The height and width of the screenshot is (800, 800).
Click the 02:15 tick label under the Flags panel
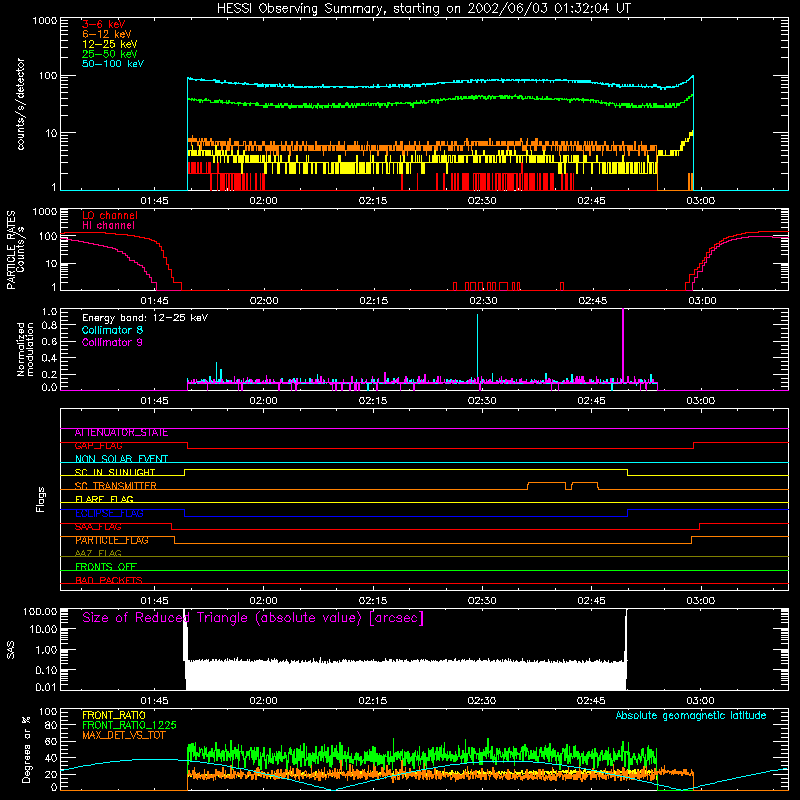click(372, 601)
